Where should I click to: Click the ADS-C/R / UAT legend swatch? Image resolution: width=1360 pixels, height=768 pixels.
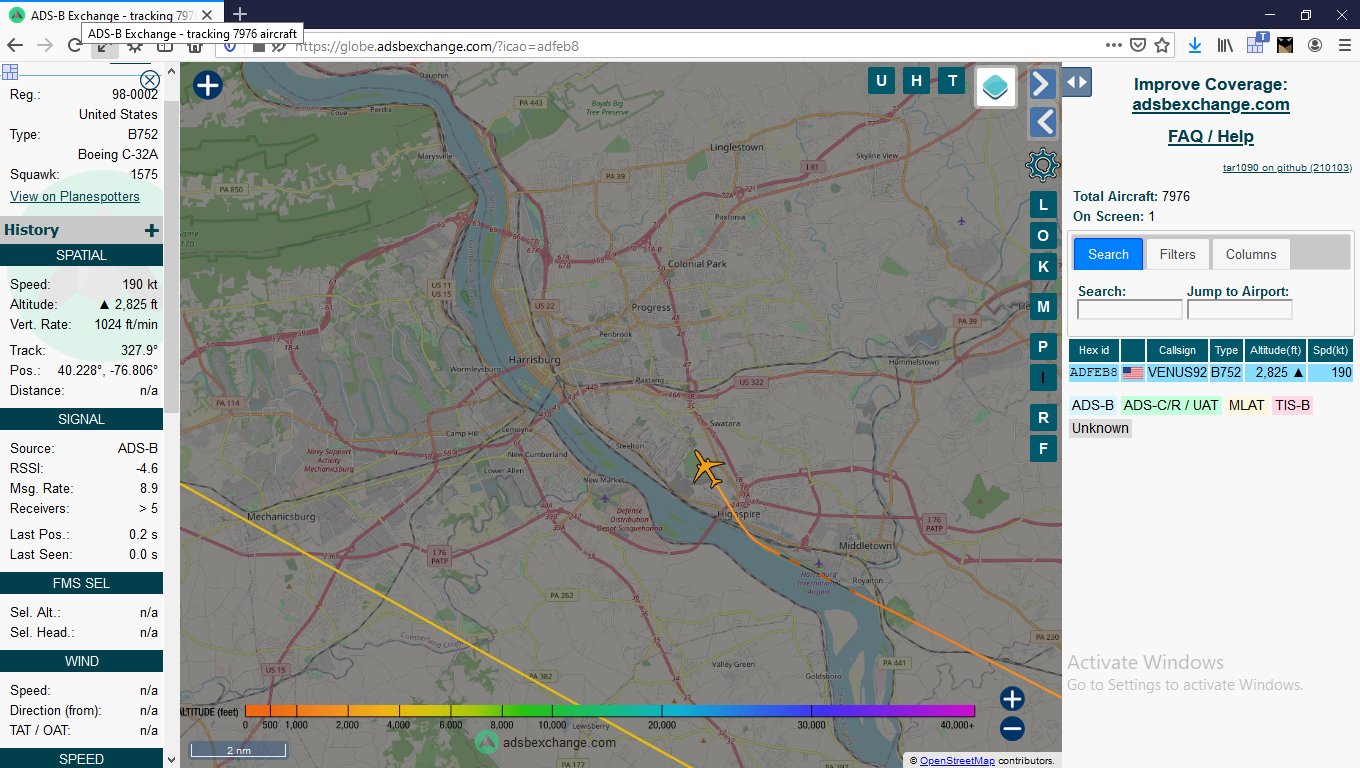coord(1171,405)
